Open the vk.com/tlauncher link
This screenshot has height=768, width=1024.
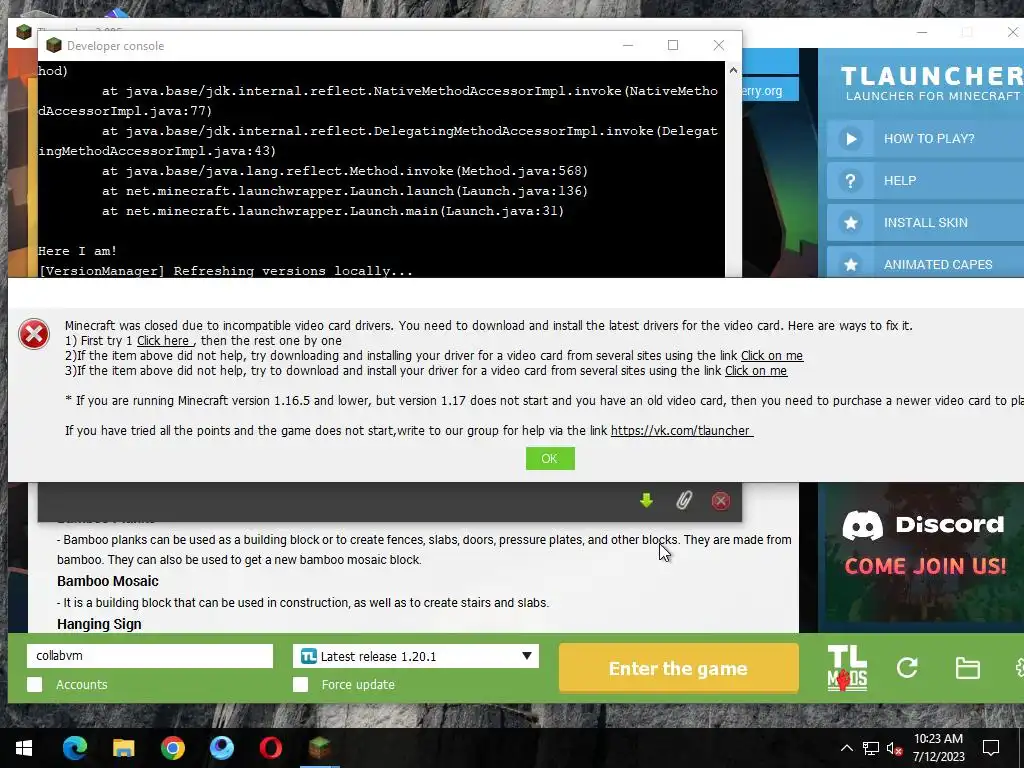click(681, 431)
